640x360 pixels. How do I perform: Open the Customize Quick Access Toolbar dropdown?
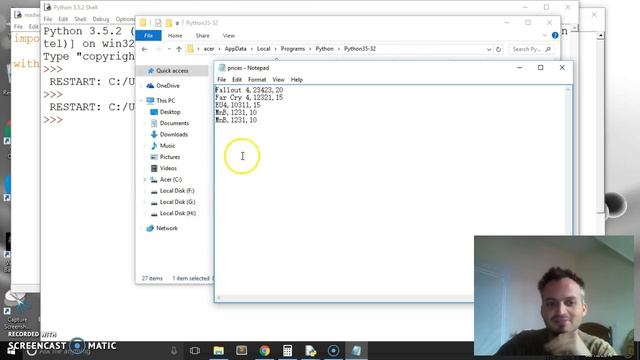point(177,23)
